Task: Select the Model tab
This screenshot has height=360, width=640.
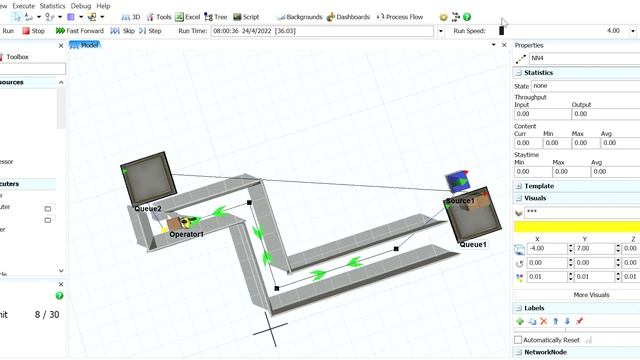Action: [x=85, y=45]
